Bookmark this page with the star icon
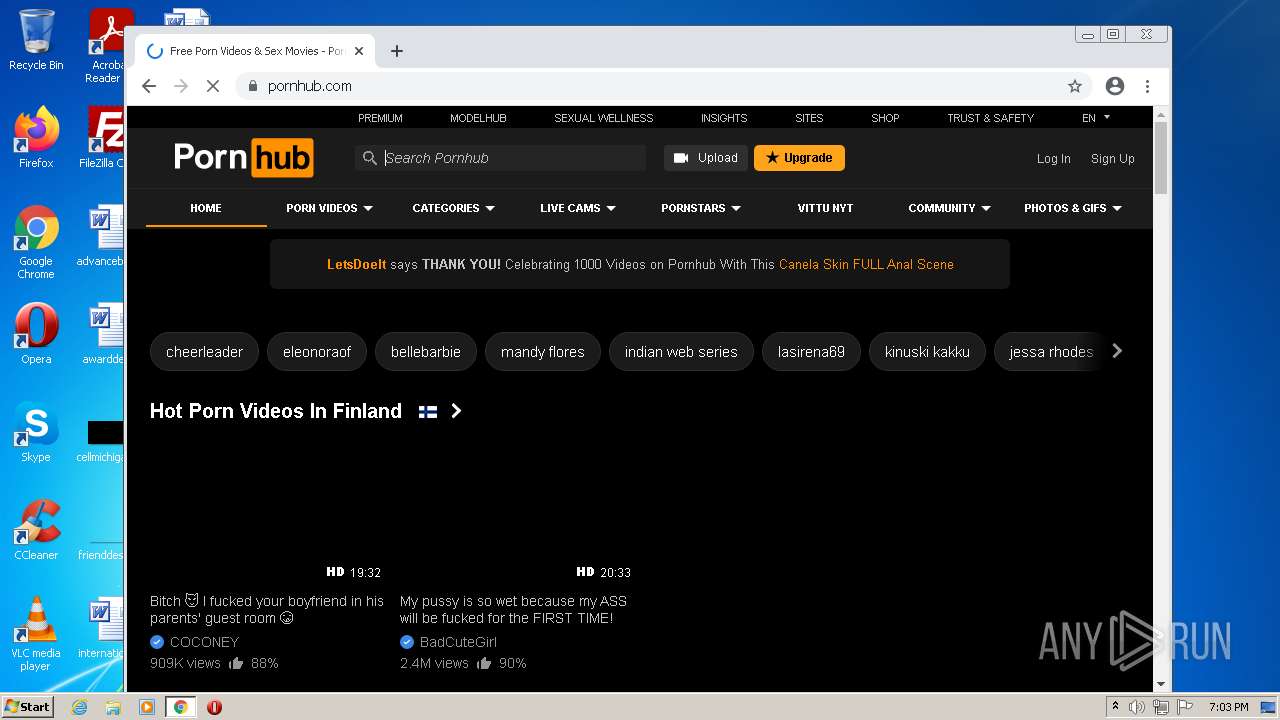 (x=1075, y=86)
